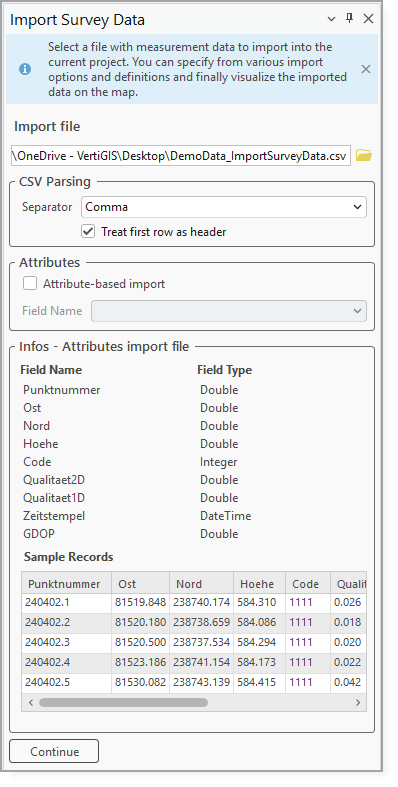Click the horizontal scrollbar thumb in sample records
This screenshot has width=398, height=787.
(x=123, y=702)
